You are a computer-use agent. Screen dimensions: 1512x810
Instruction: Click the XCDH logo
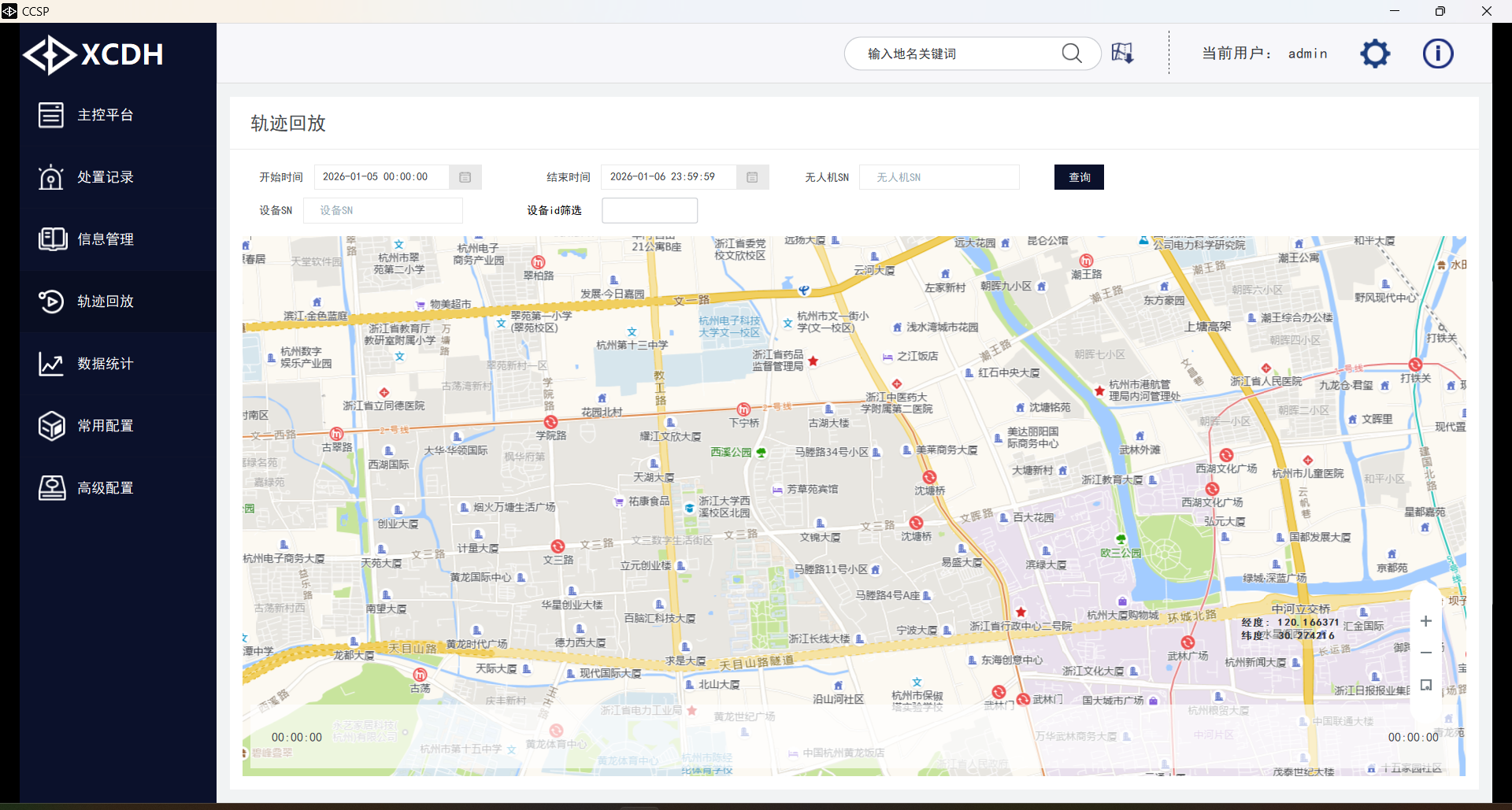(94, 54)
